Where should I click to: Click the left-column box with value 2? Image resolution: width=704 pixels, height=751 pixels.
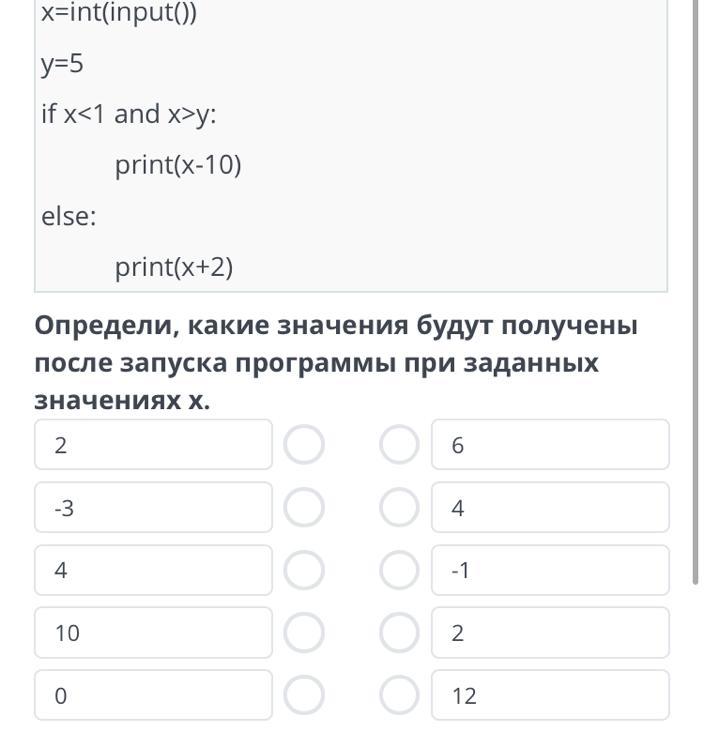pos(153,445)
